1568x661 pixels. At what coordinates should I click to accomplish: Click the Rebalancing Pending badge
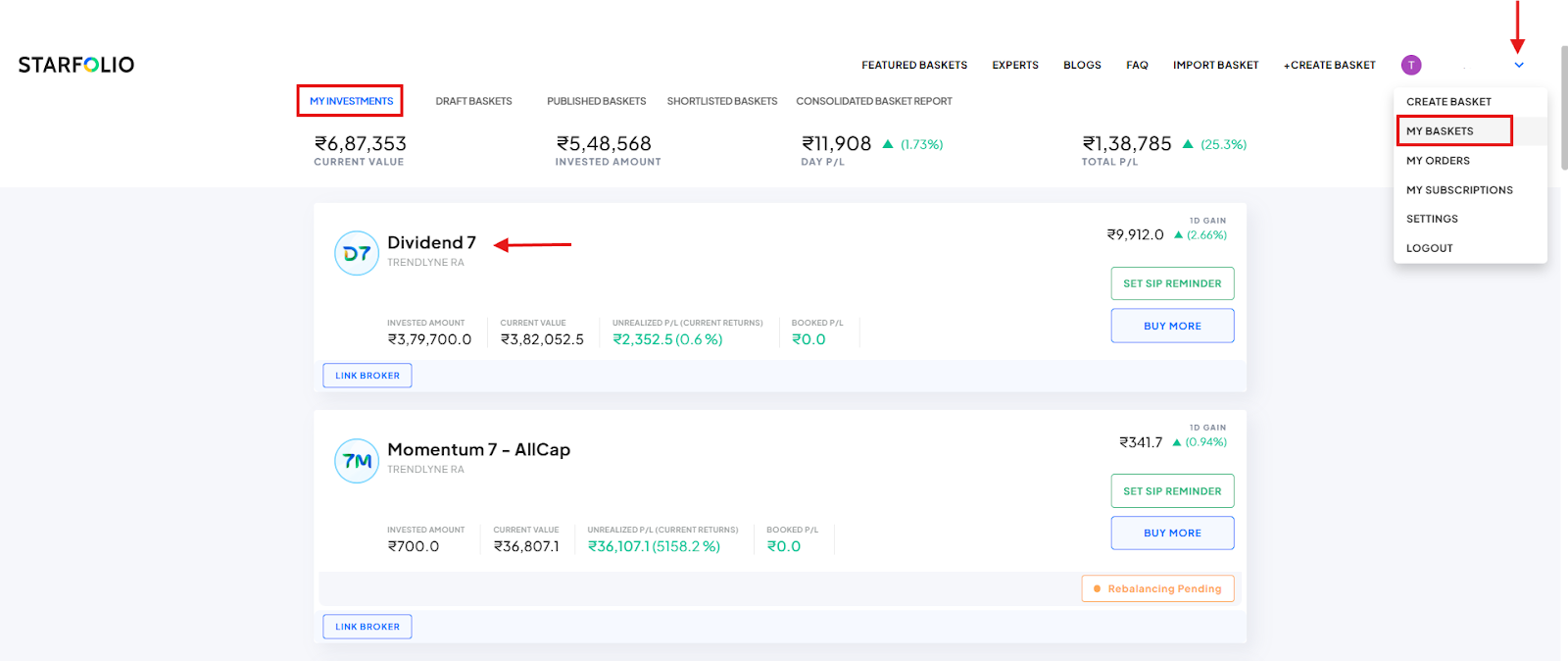click(1157, 588)
